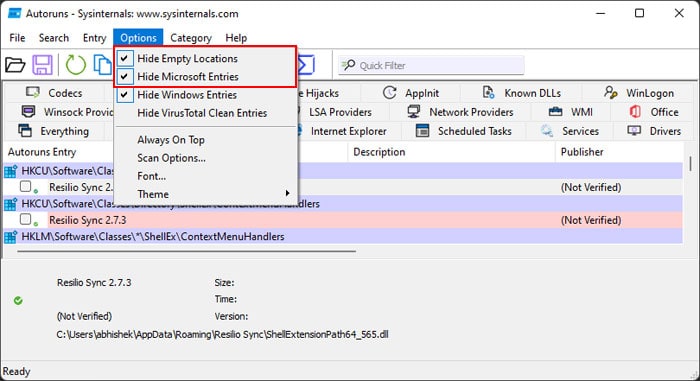The image size is (700, 381).
Task: Toggle Hide Microsoft Entries option
Action: coord(205,76)
